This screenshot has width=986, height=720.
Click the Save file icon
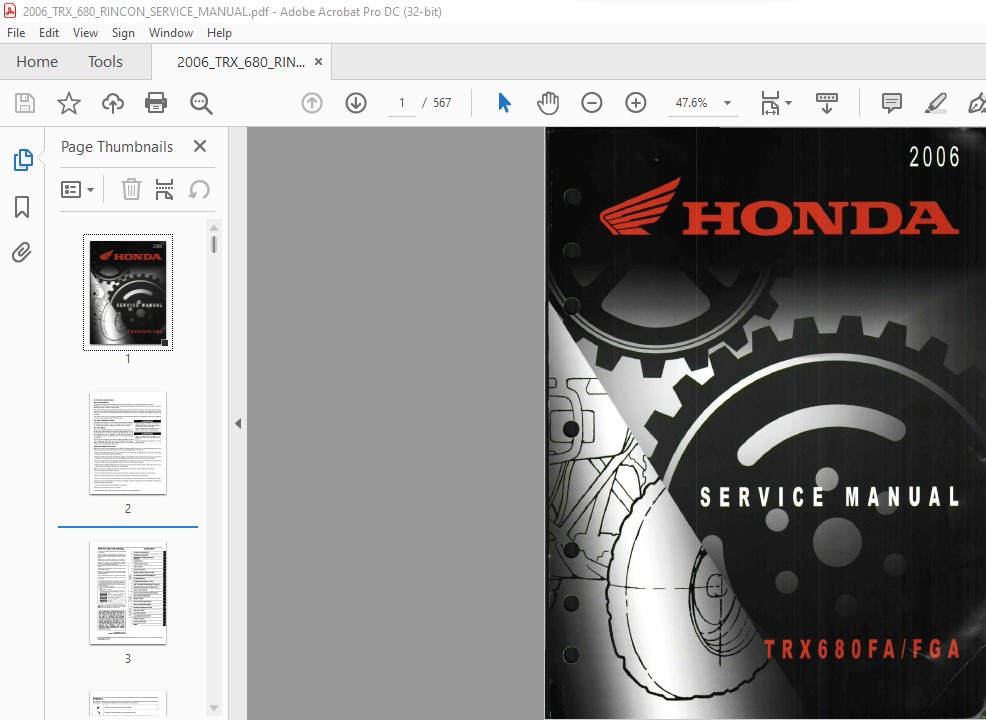pyautogui.click(x=25, y=102)
